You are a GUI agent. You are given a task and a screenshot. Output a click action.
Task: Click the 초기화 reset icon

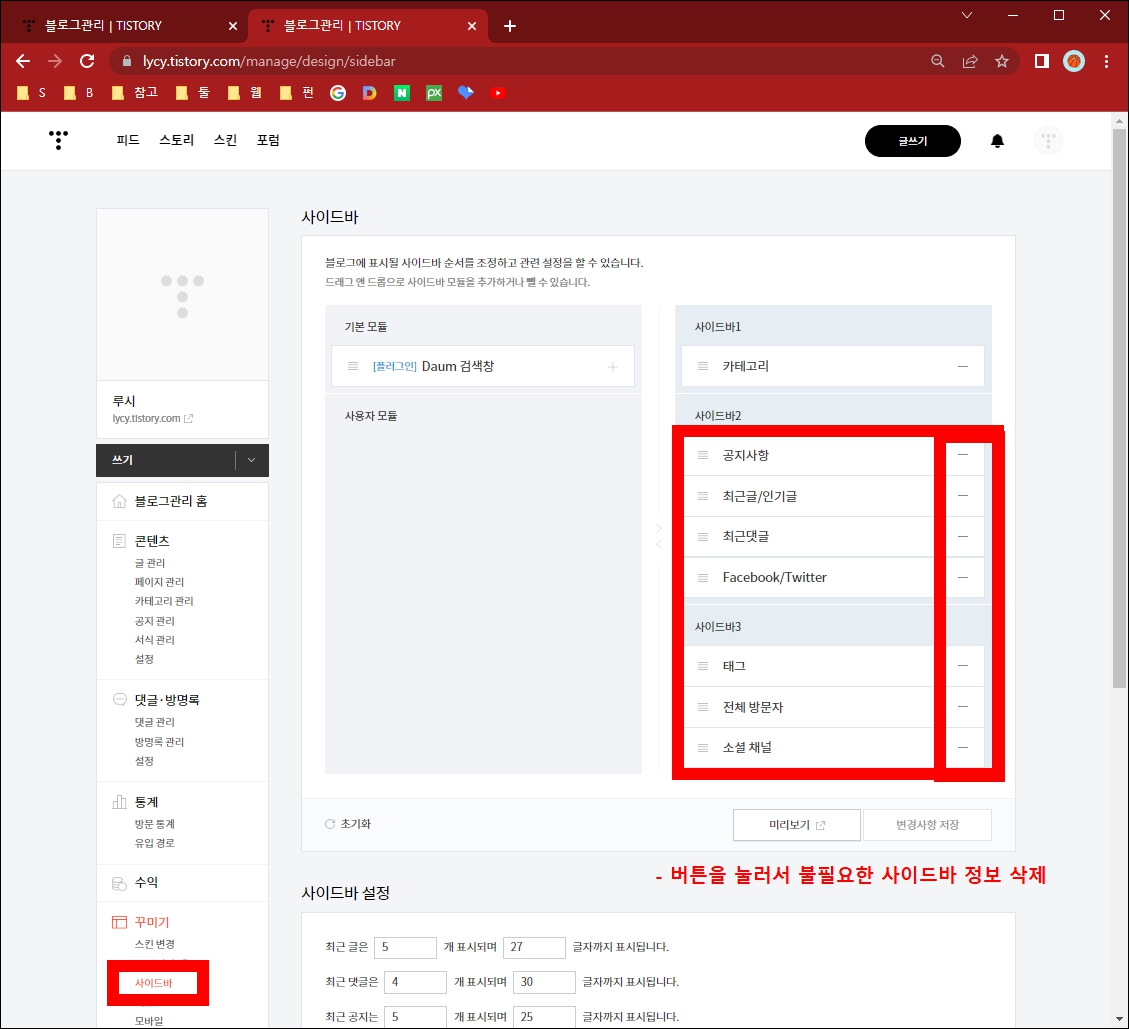[x=330, y=824]
